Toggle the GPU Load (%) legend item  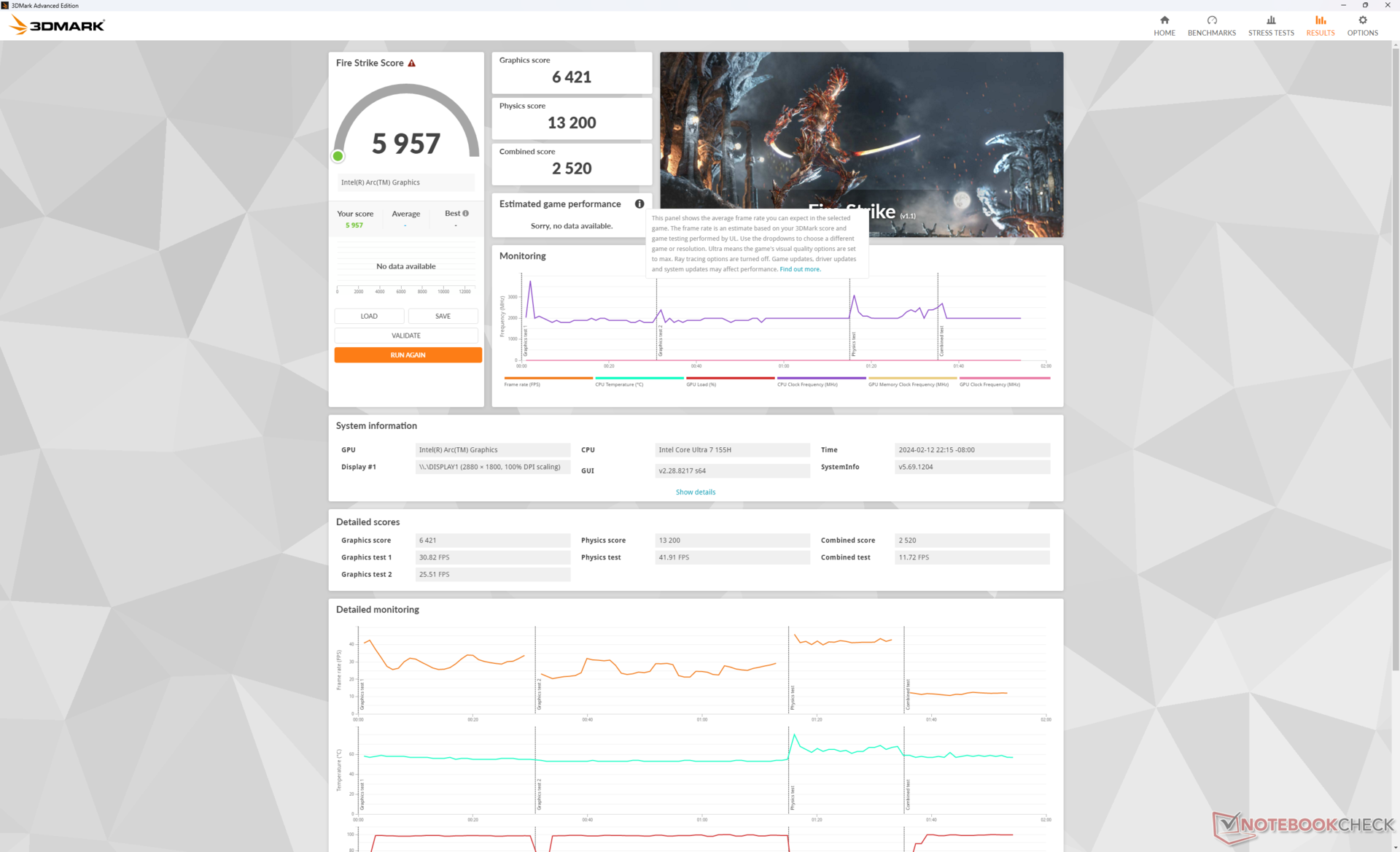730,382
